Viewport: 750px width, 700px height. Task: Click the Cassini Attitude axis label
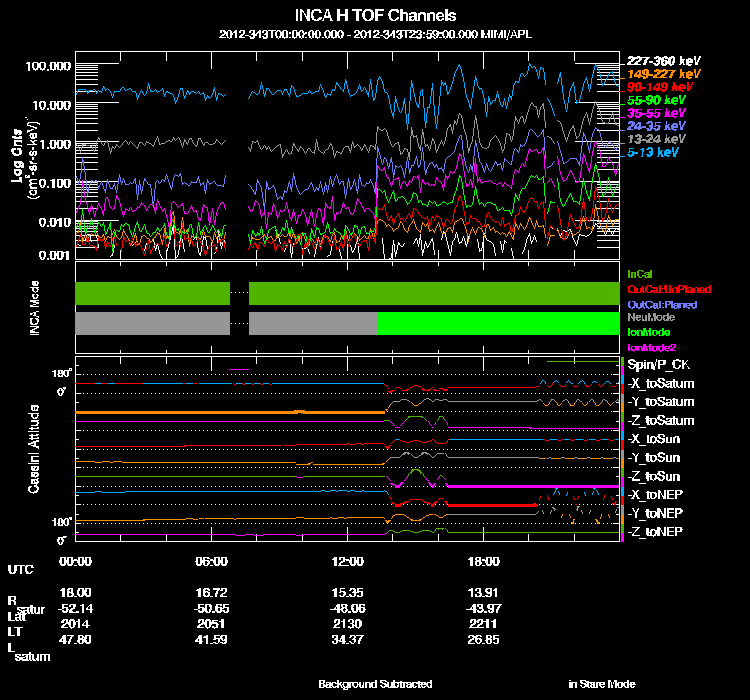click(33, 448)
